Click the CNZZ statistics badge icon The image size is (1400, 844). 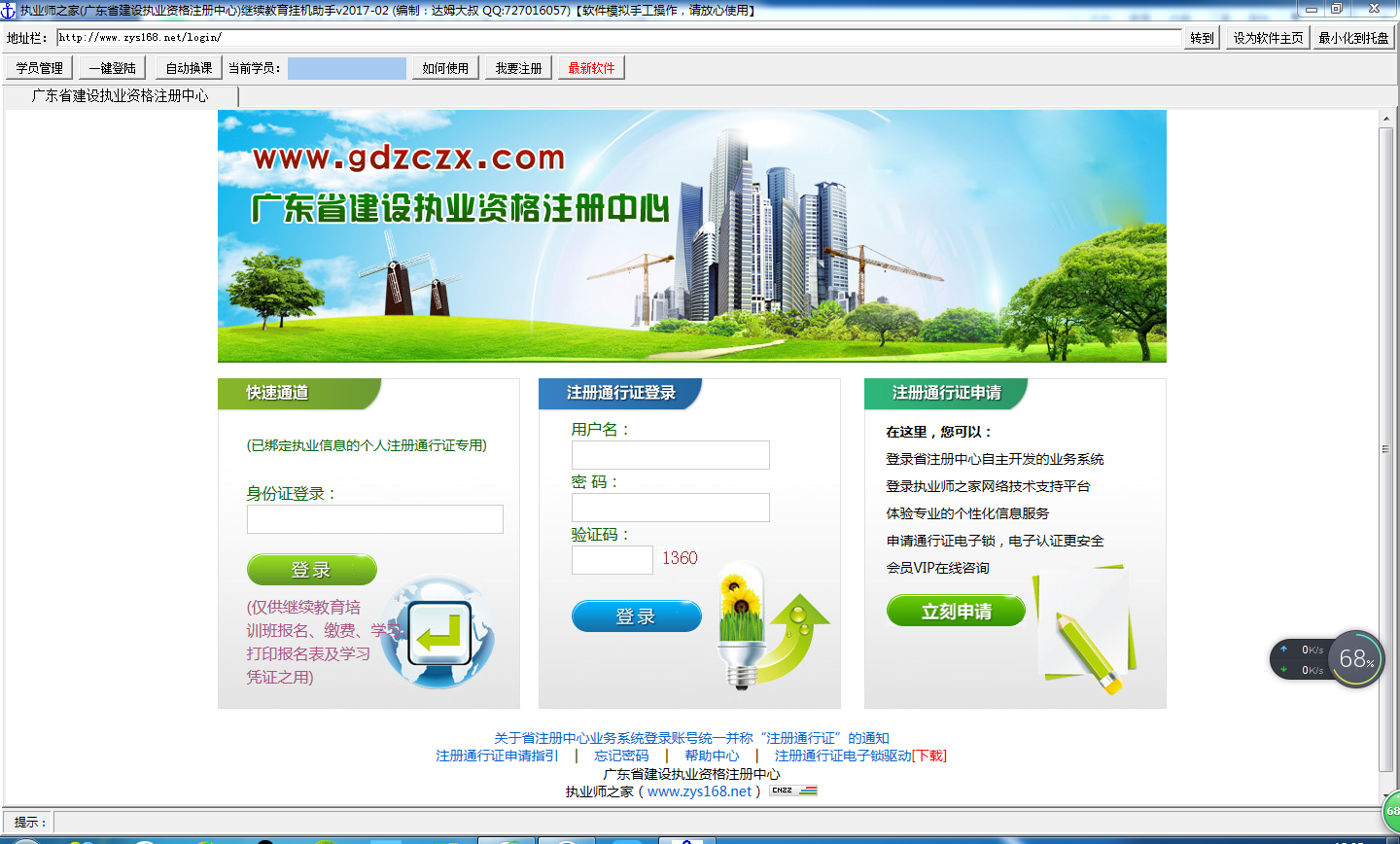click(793, 791)
